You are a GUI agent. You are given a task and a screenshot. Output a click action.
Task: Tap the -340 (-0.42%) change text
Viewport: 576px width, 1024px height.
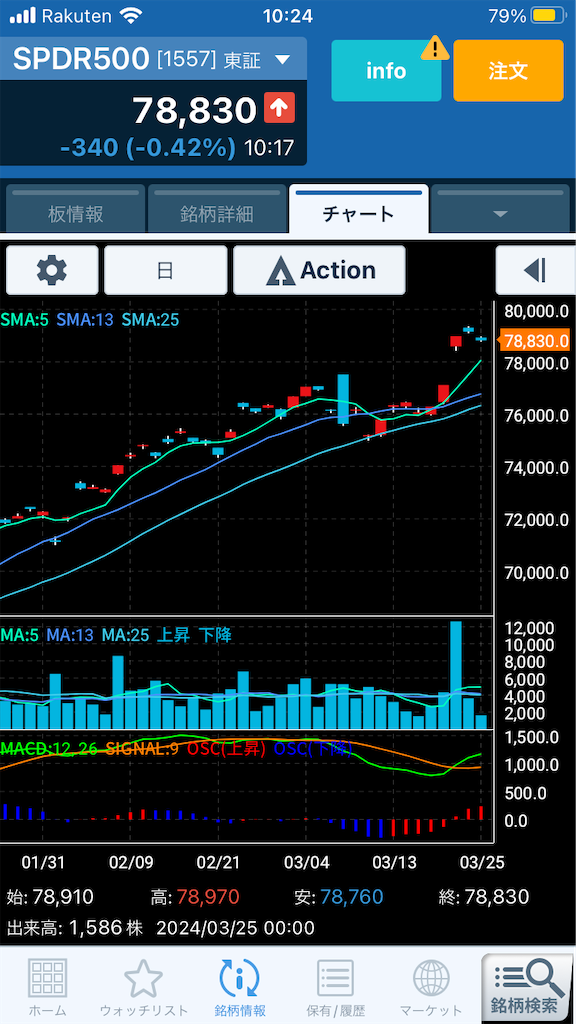point(148,148)
